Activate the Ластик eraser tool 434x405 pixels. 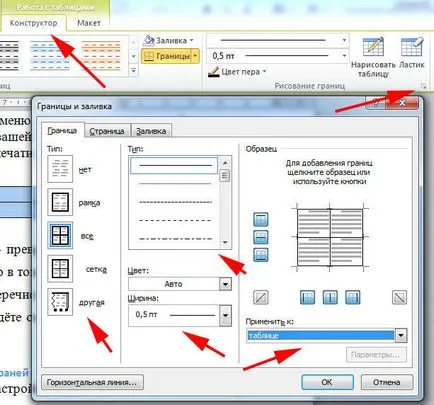click(x=412, y=47)
